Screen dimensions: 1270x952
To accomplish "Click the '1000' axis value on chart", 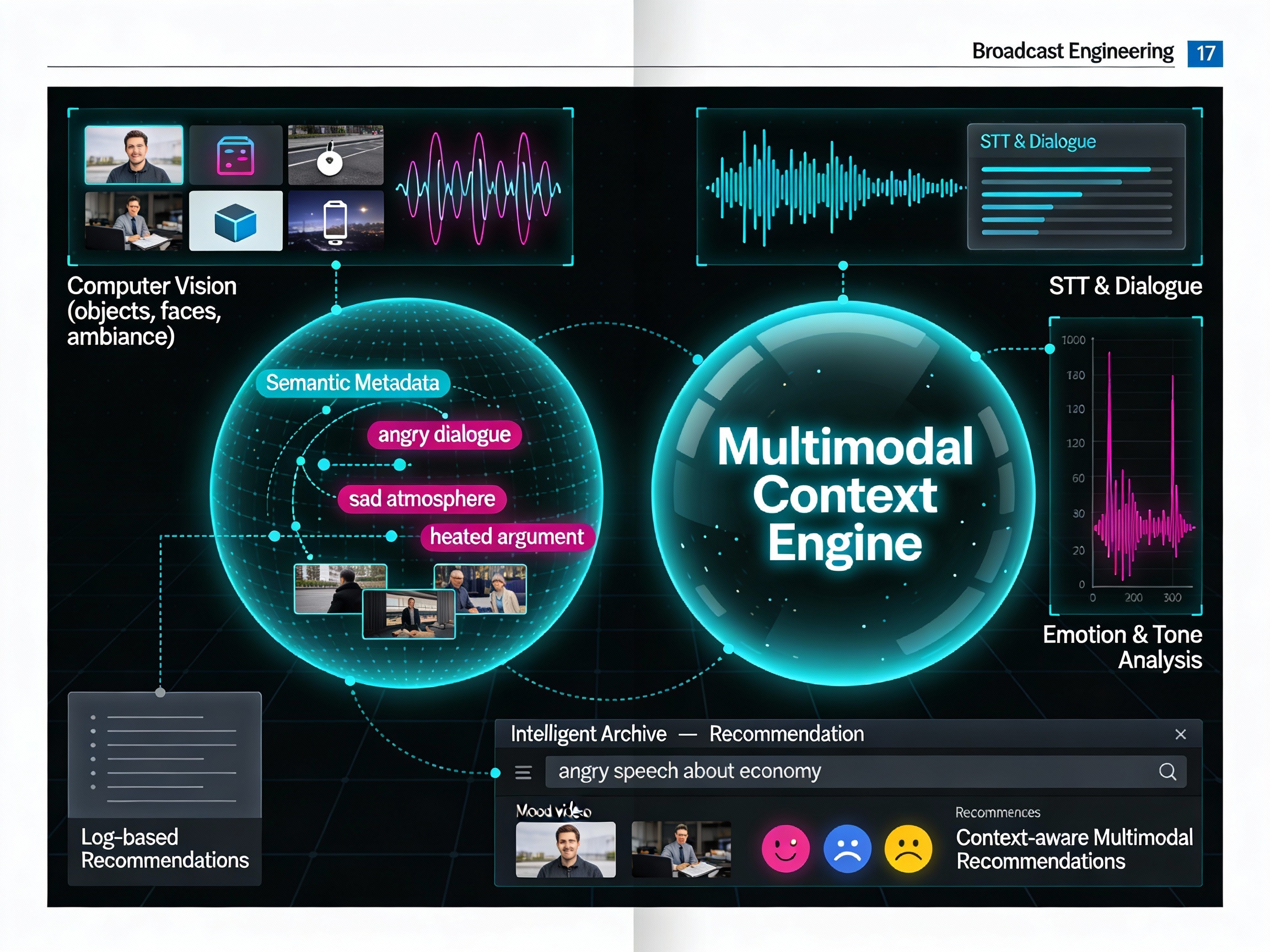I will point(1073,340).
